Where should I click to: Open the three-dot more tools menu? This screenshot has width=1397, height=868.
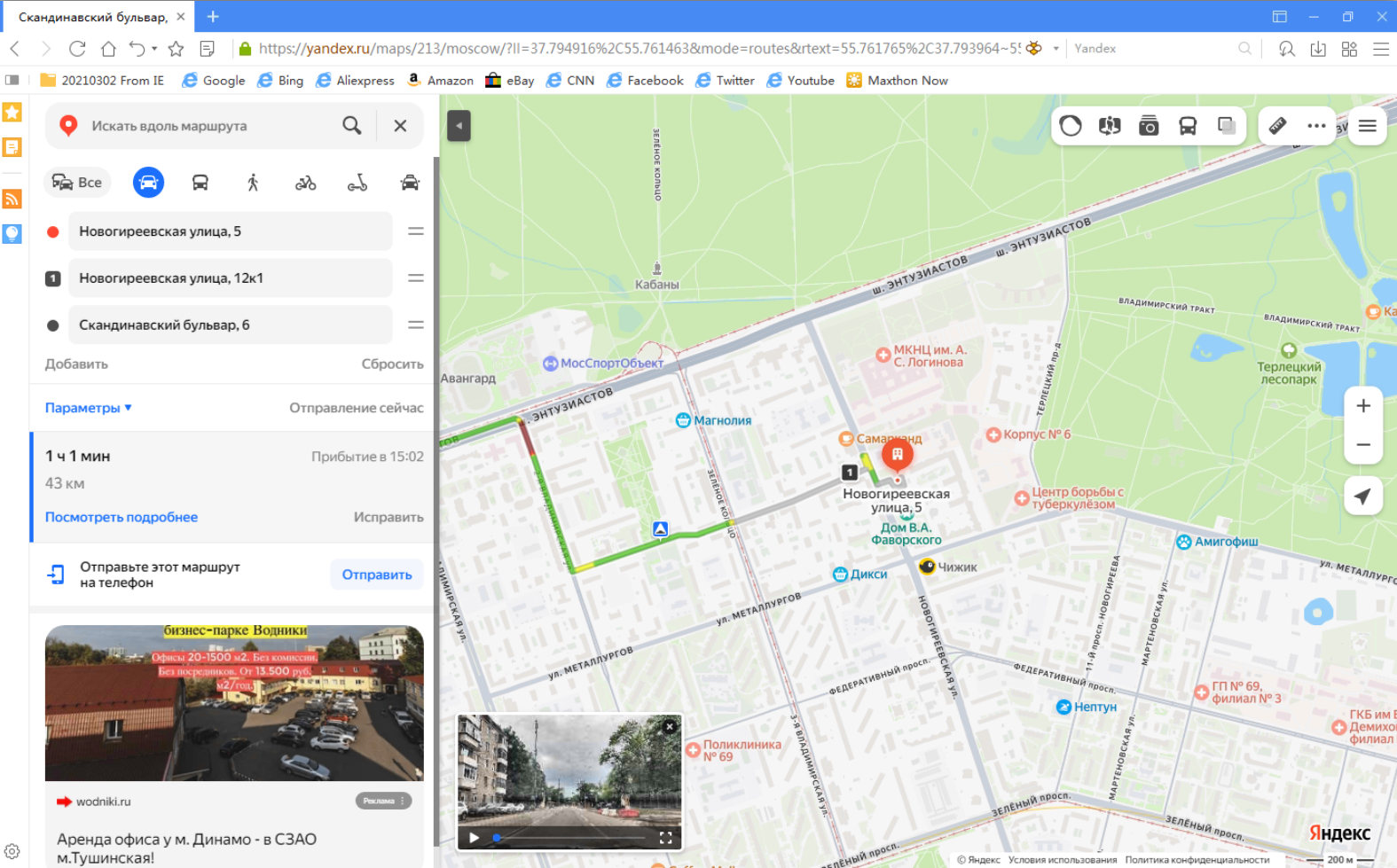click(x=1316, y=126)
